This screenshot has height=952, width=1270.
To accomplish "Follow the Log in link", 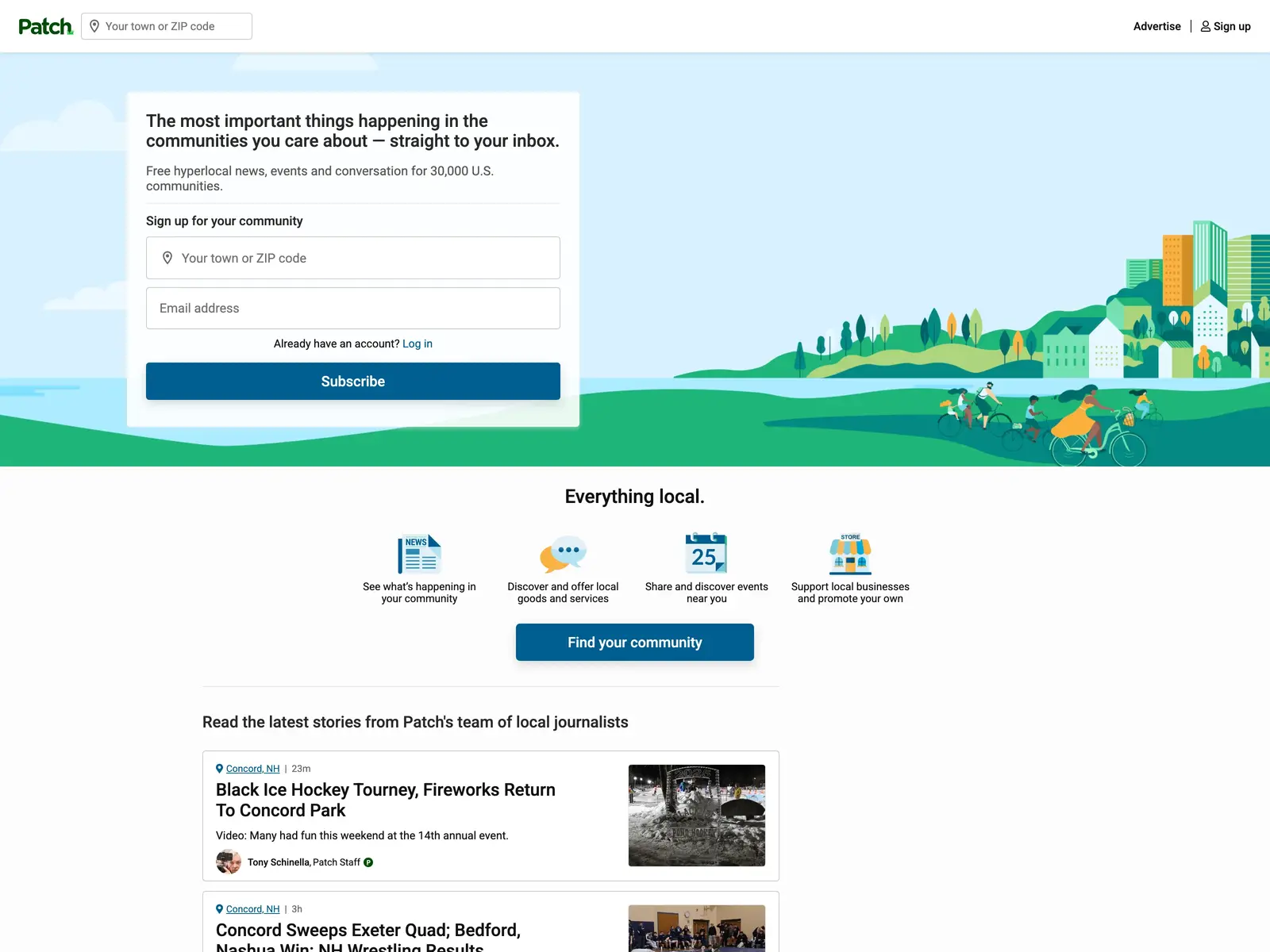I will [418, 344].
